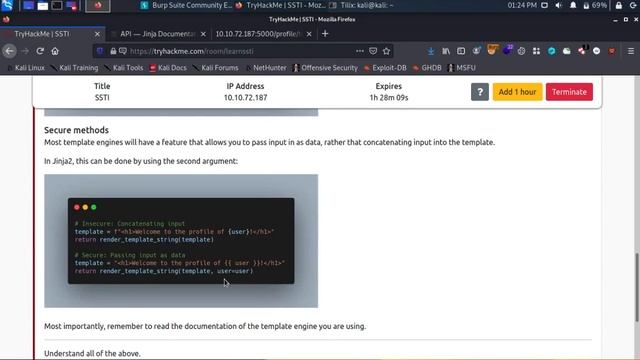This screenshot has height=360, width=640.
Task: Switch to Tilix kali@kali taskbar entry
Action: click(362, 5)
